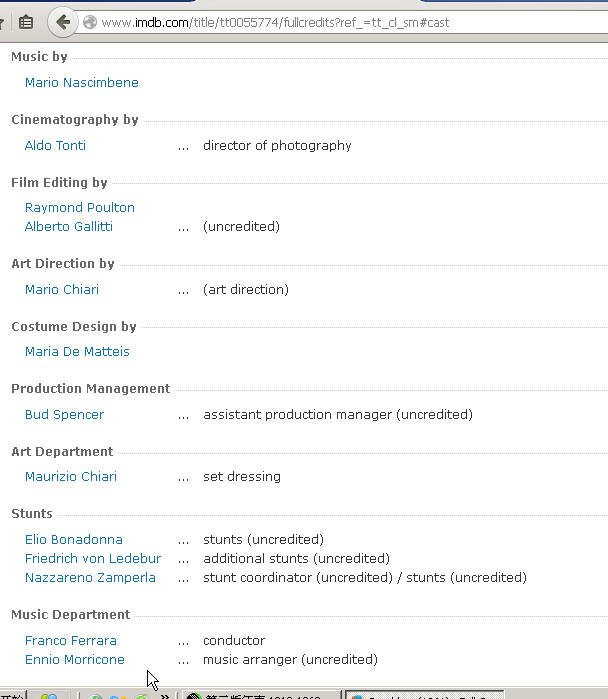Screen dimensions: 608x699
Task: Open Ennio Morricone's profile link
Action: coord(75,659)
